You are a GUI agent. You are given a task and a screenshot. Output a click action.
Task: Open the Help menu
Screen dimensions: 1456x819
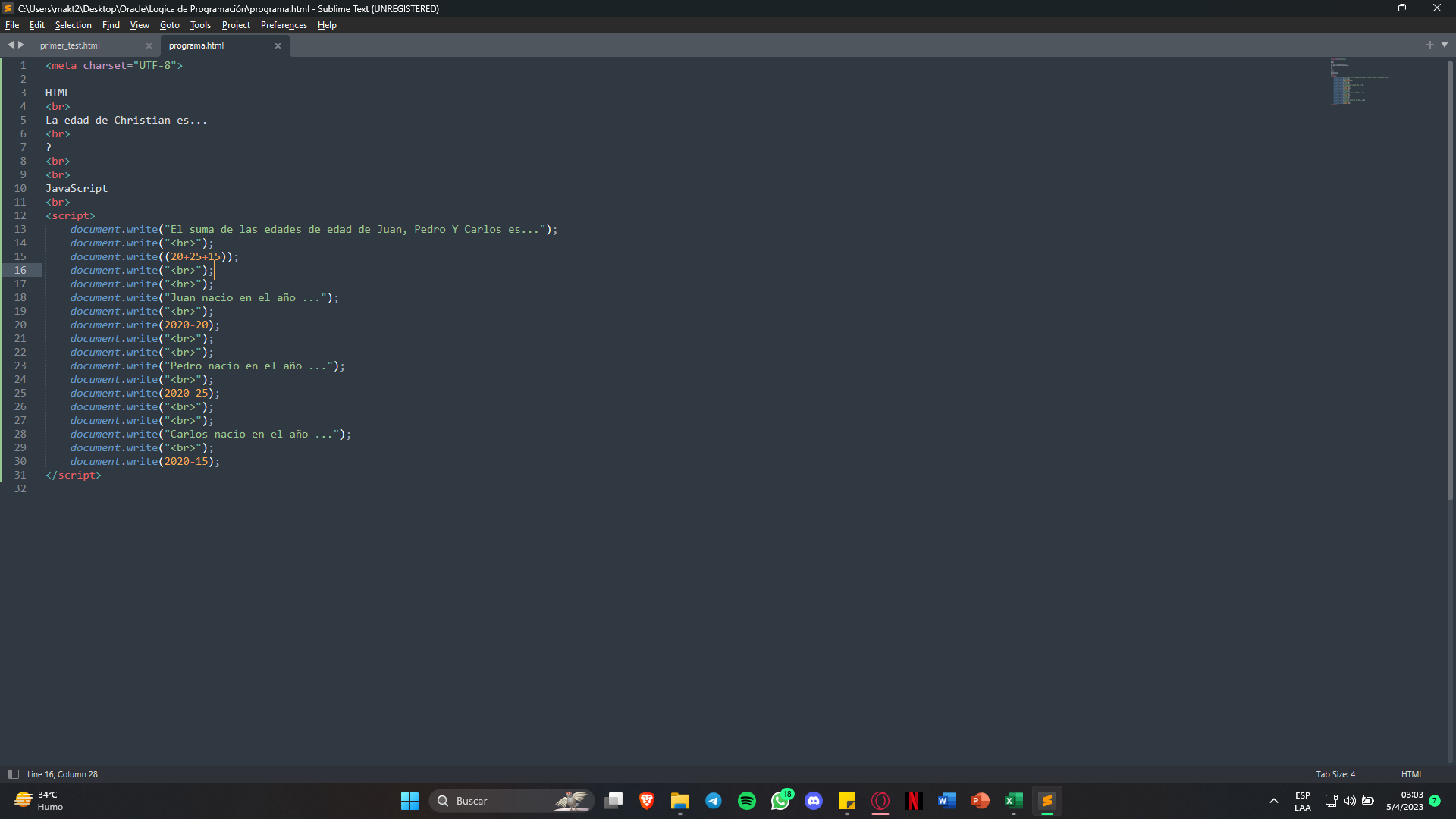(x=327, y=25)
